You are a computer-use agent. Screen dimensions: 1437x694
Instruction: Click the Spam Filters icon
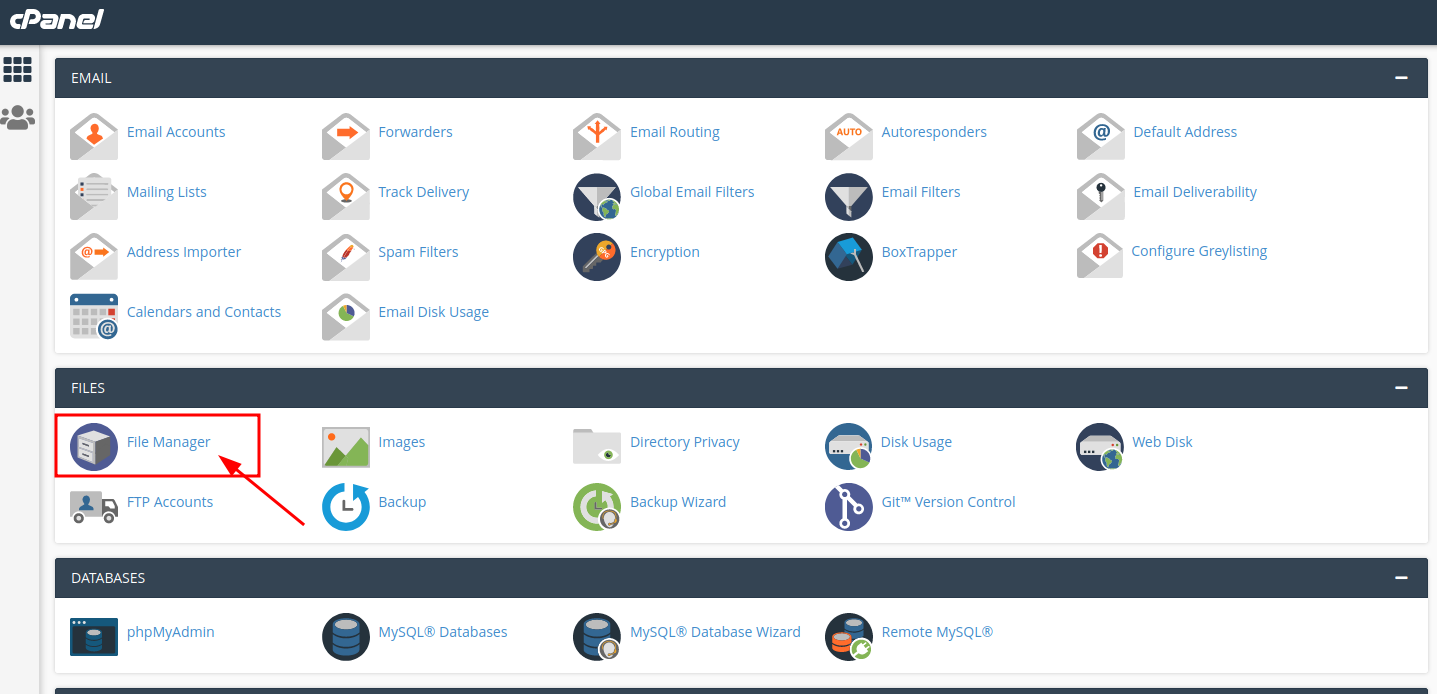[346, 257]
